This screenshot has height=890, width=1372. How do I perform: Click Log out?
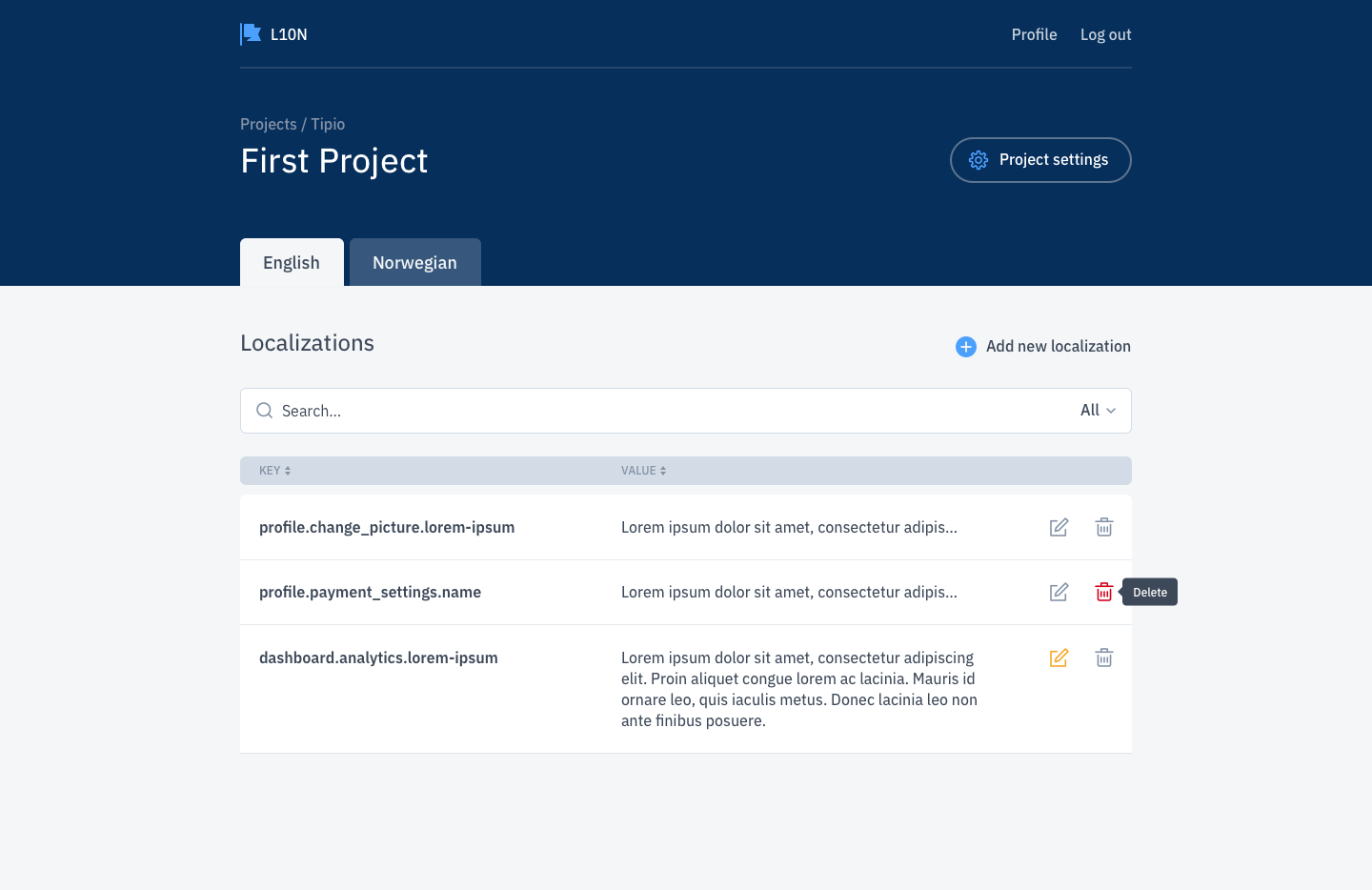(x=1105, y=34)
